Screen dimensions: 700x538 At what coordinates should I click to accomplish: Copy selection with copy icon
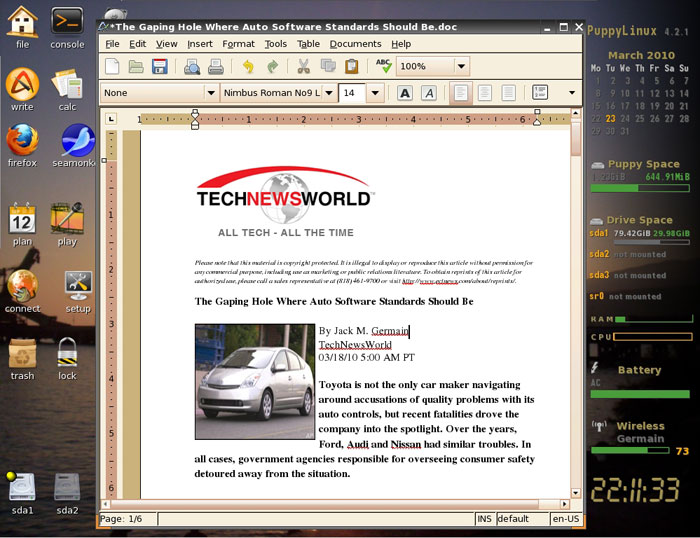point(328,66)
